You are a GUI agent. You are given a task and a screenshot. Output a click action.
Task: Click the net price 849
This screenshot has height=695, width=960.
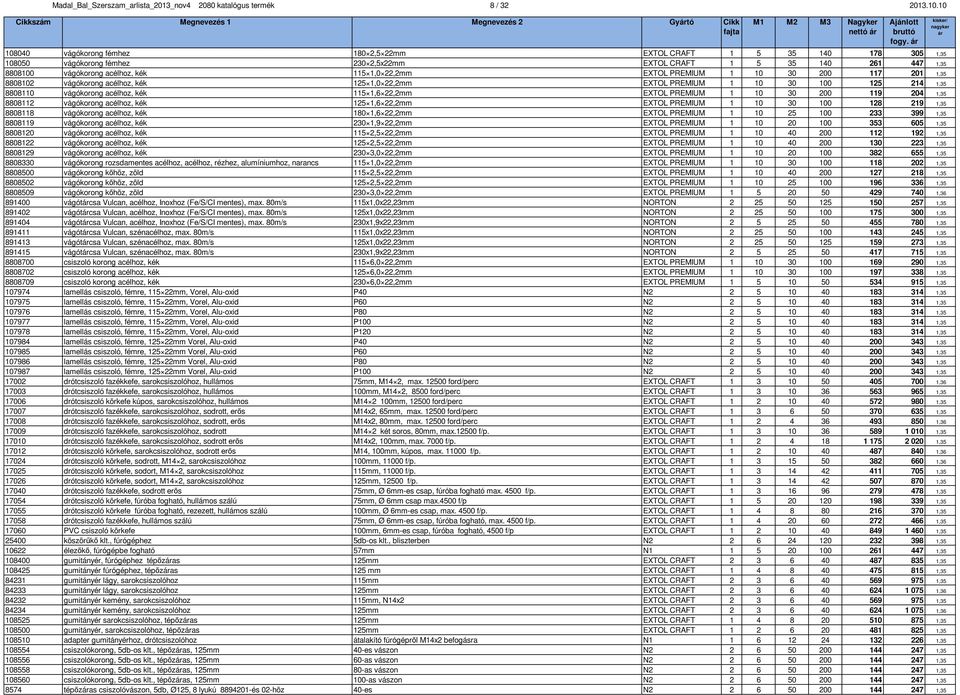pos(876,531)
